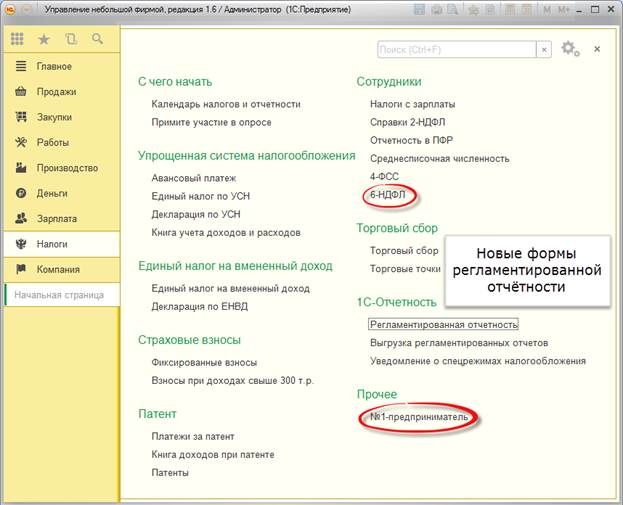
Task: Click the M+ memory button in title bar
Action: click(564, 10)
